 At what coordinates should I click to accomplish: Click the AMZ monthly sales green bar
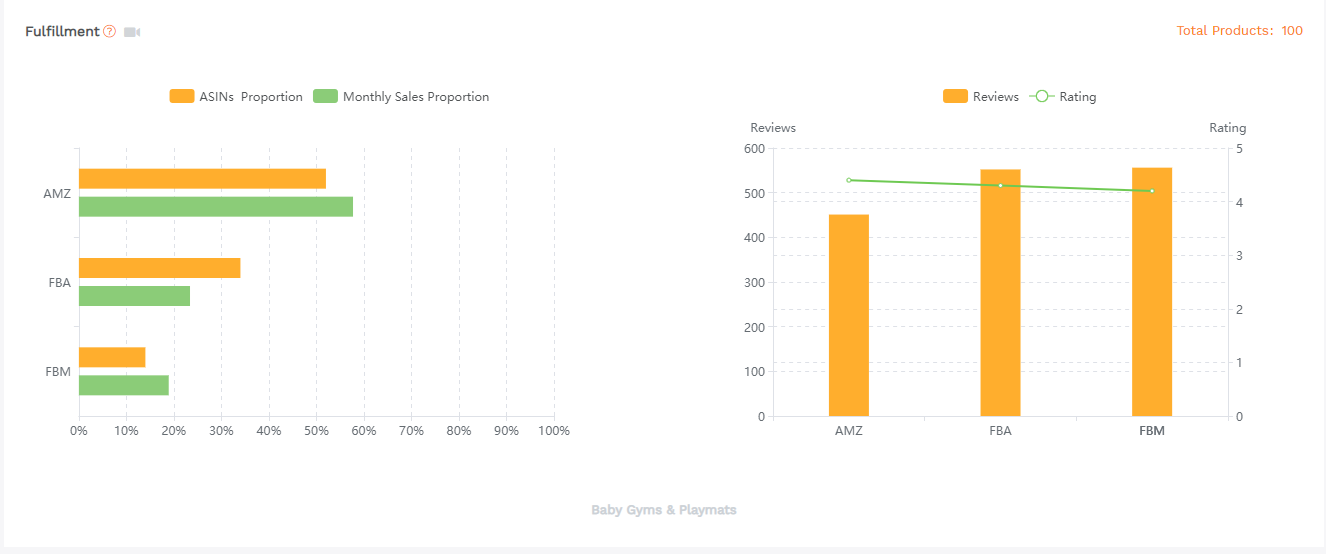tap(216, 207)
